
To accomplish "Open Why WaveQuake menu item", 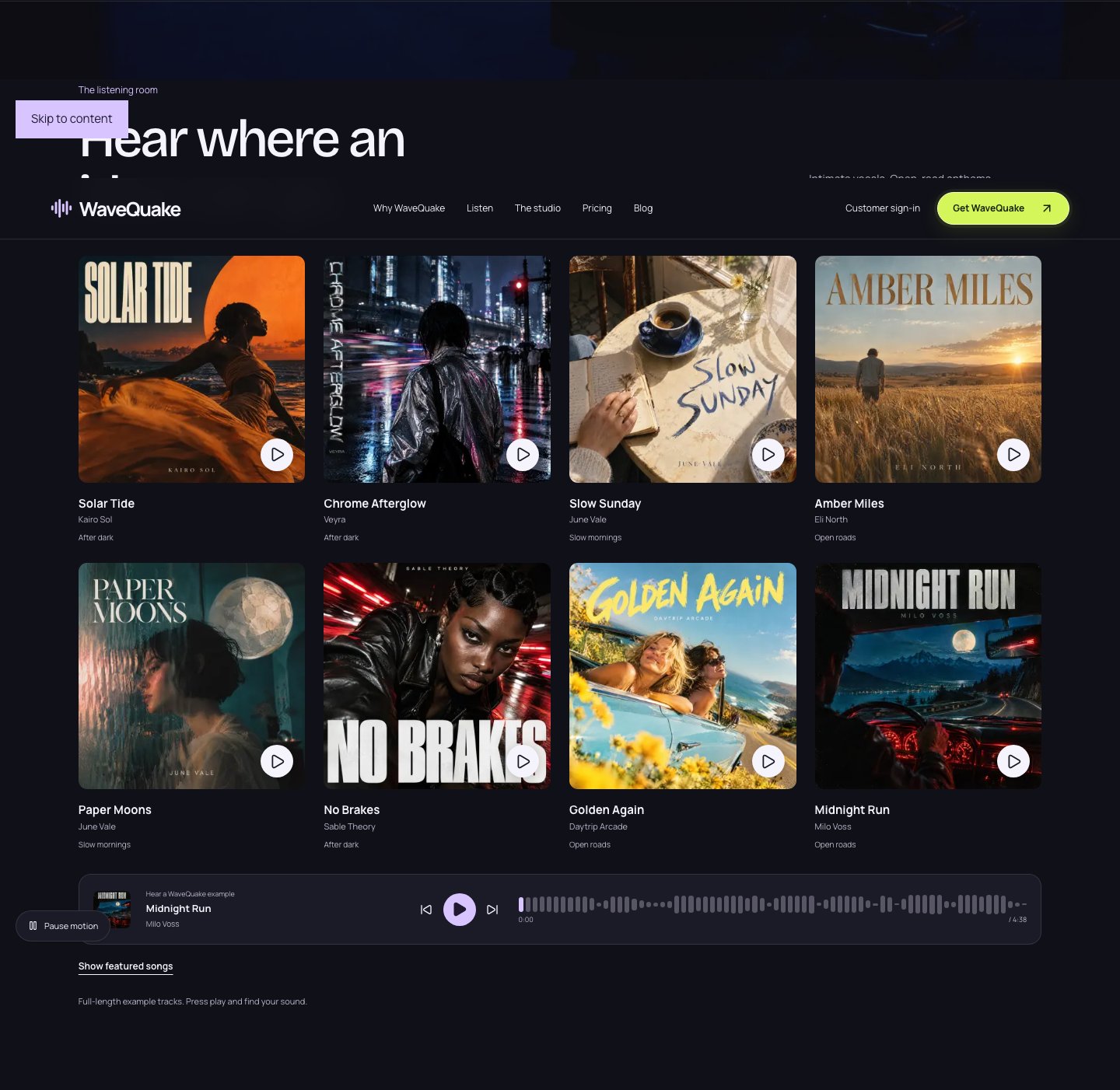I will pyautogui.click(x=409, y=208).
